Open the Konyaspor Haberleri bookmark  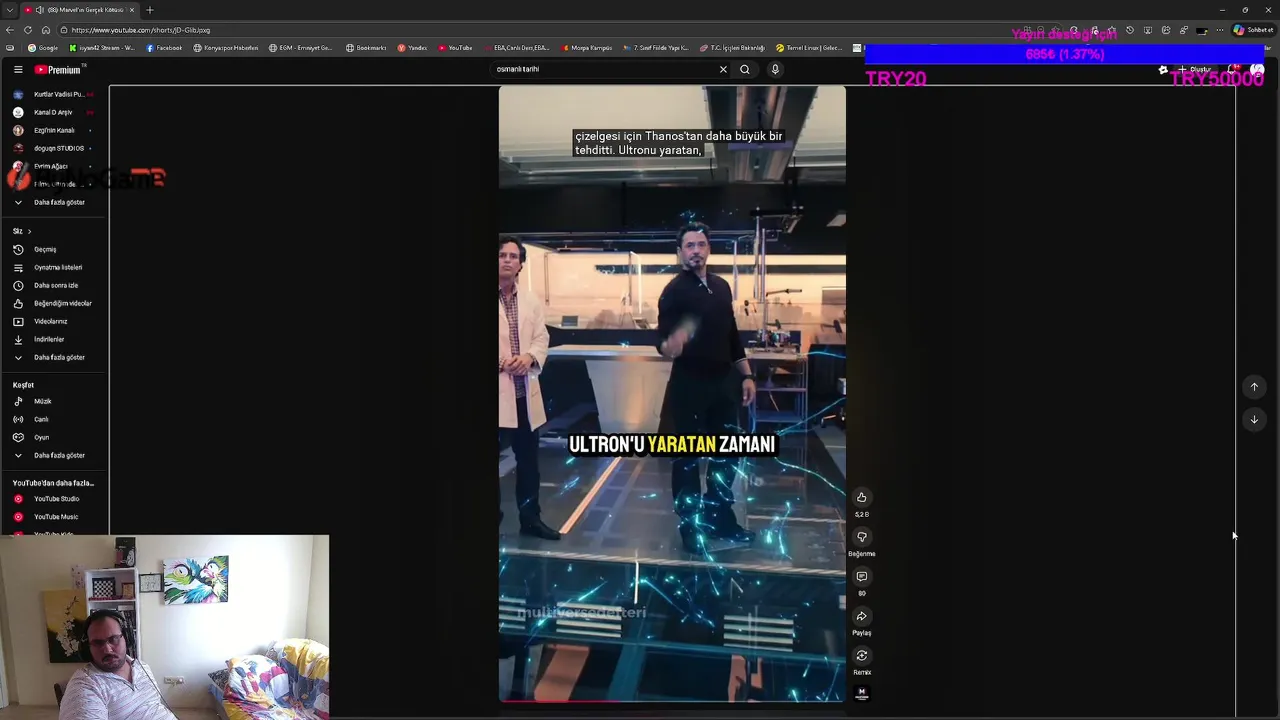(226, 48)
